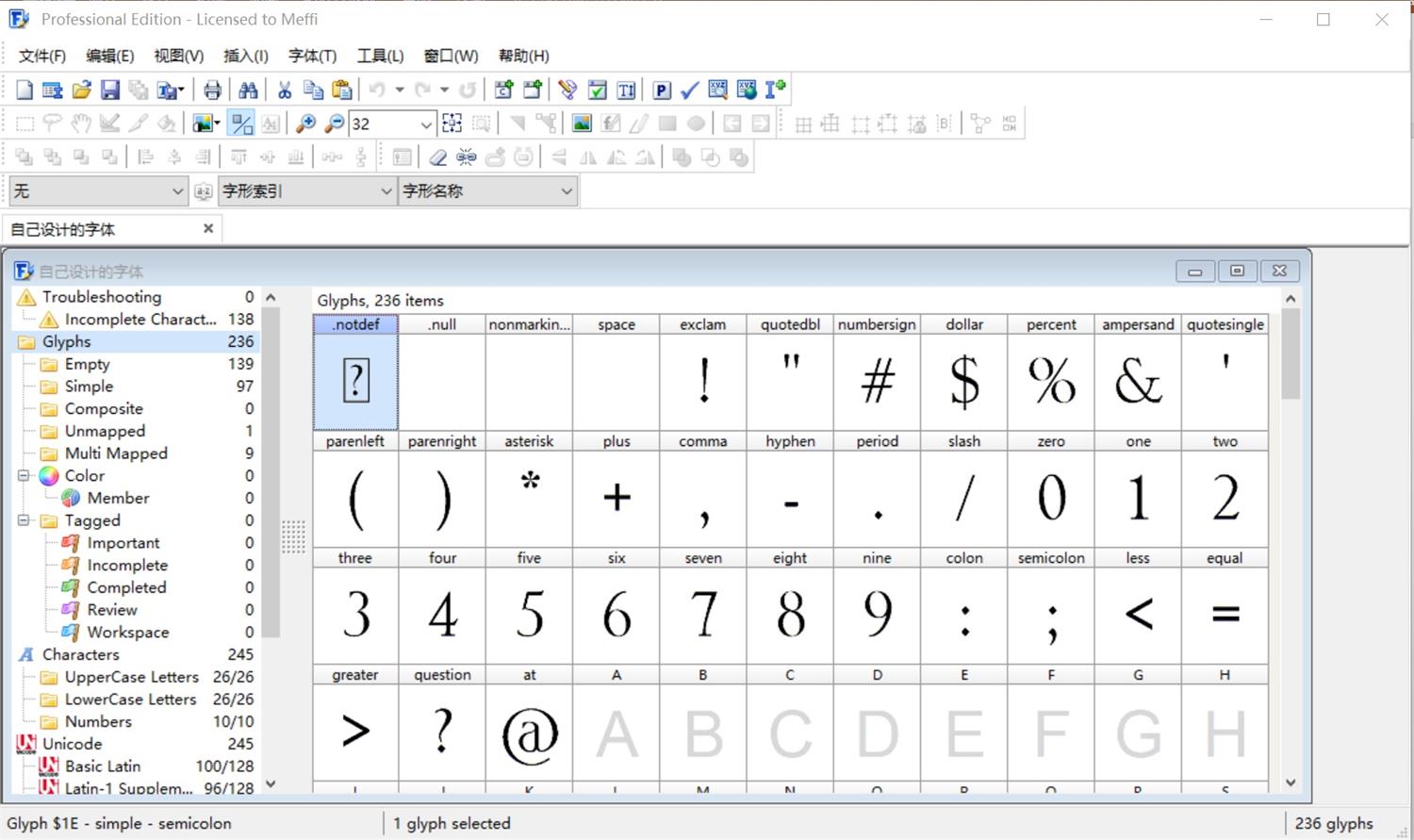Image resolution: width=1414 pixels, height=840 pixels.
Task: Toggle the highlighted fill outline mode button
Action: (241, 124)
